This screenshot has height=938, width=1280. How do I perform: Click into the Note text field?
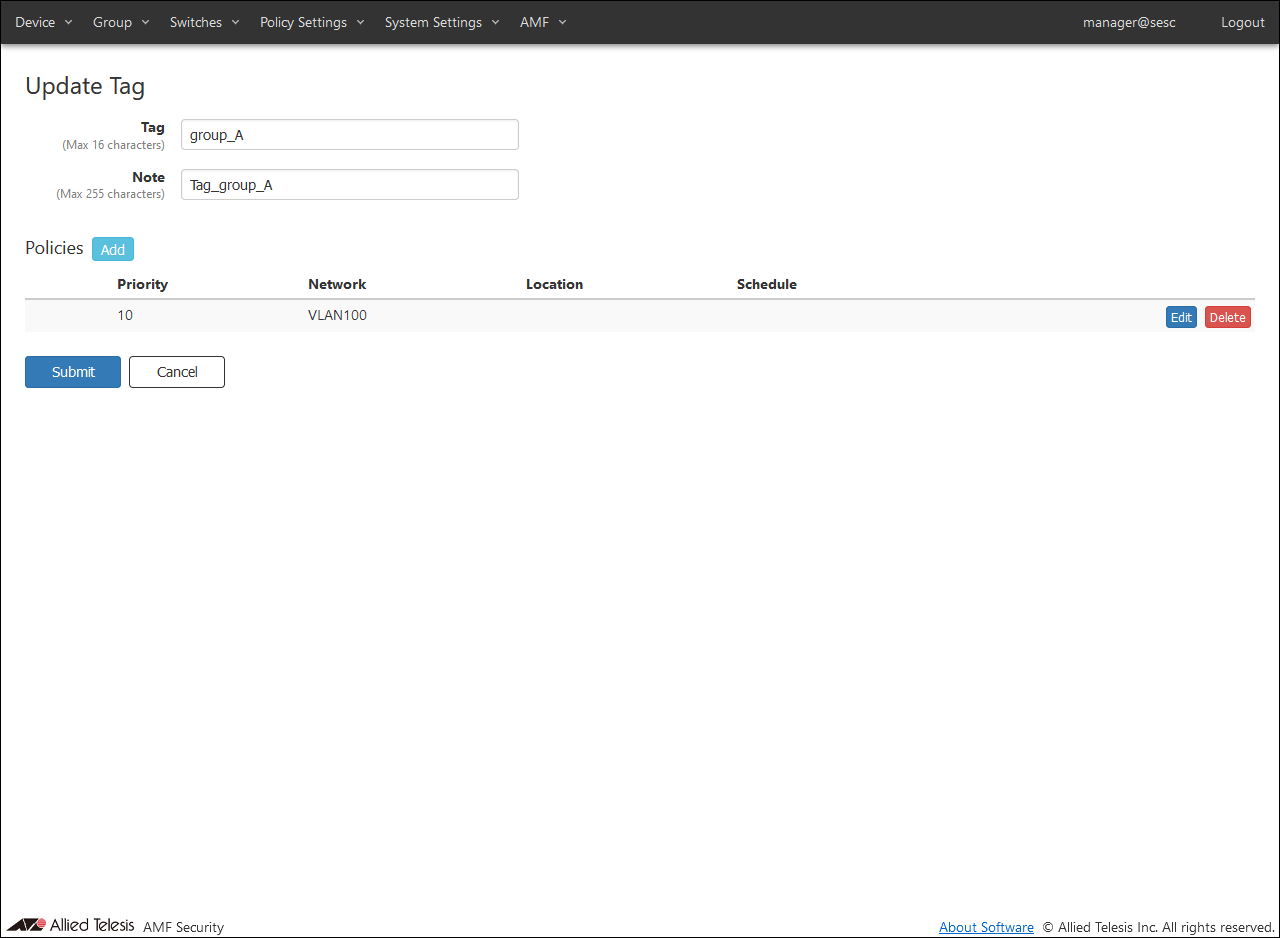[x=349, y=185]
